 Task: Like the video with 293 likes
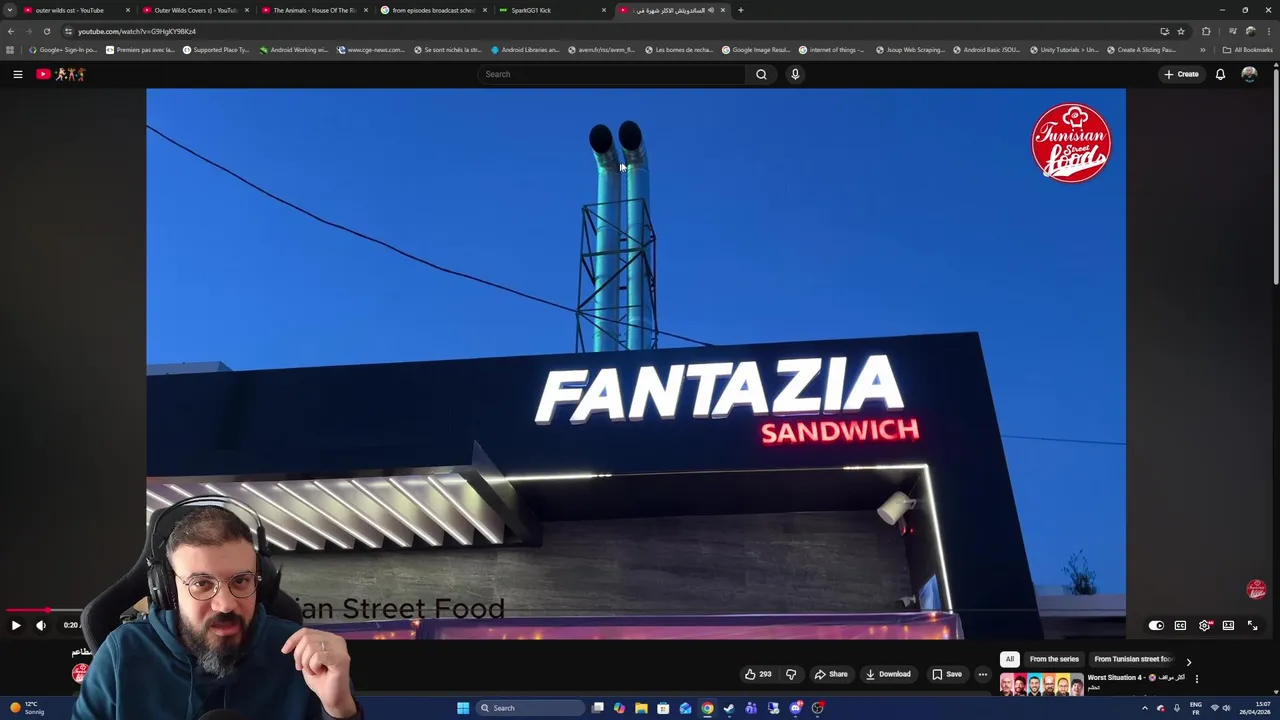click(x=758, y=674)
